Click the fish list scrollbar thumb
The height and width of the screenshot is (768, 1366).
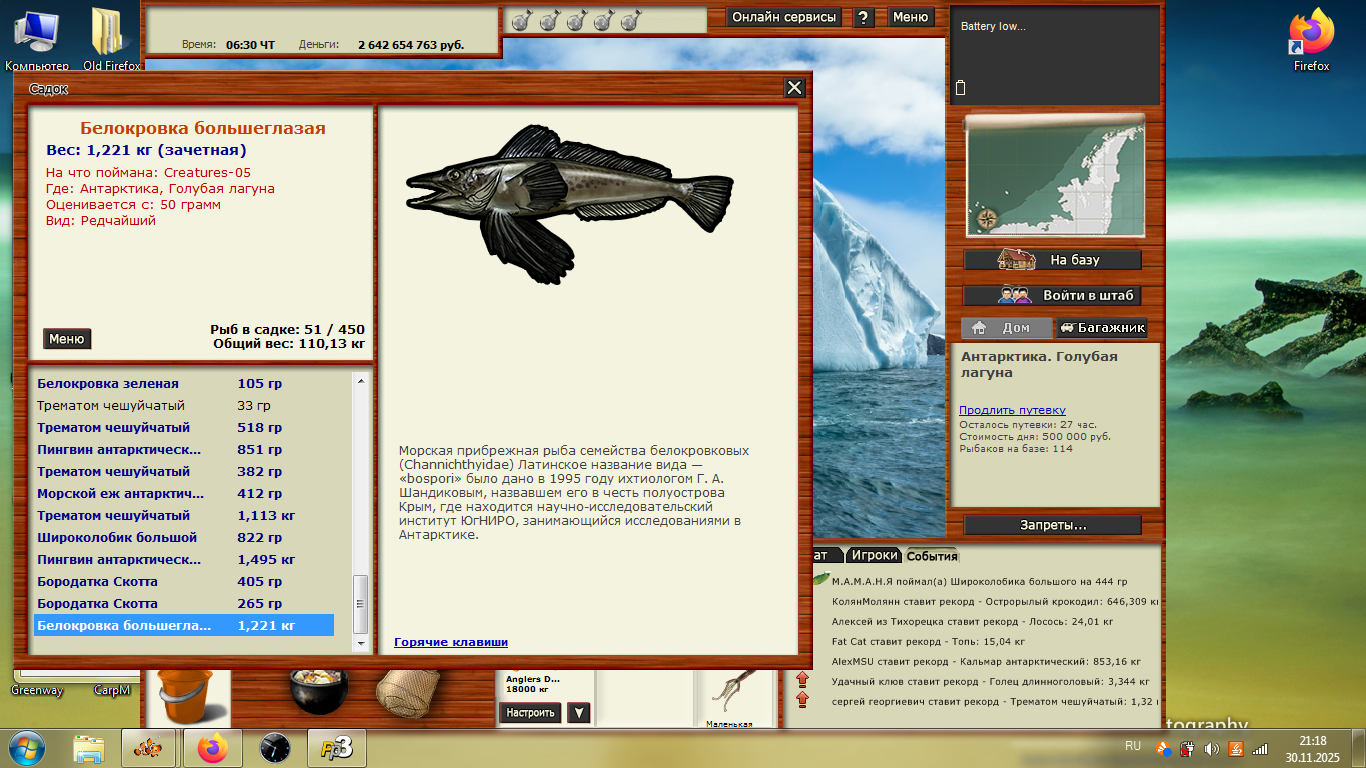[x=361, y=603]
